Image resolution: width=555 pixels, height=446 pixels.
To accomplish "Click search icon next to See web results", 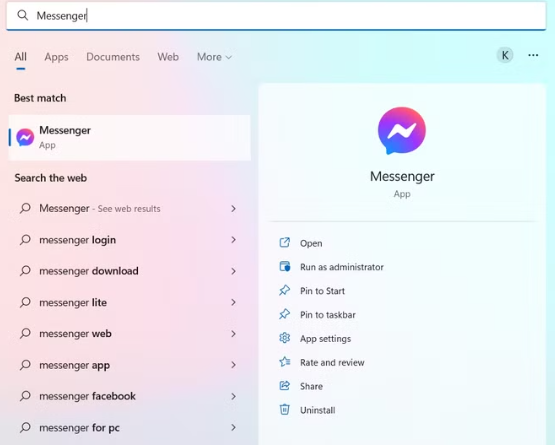I will (25, 208).
